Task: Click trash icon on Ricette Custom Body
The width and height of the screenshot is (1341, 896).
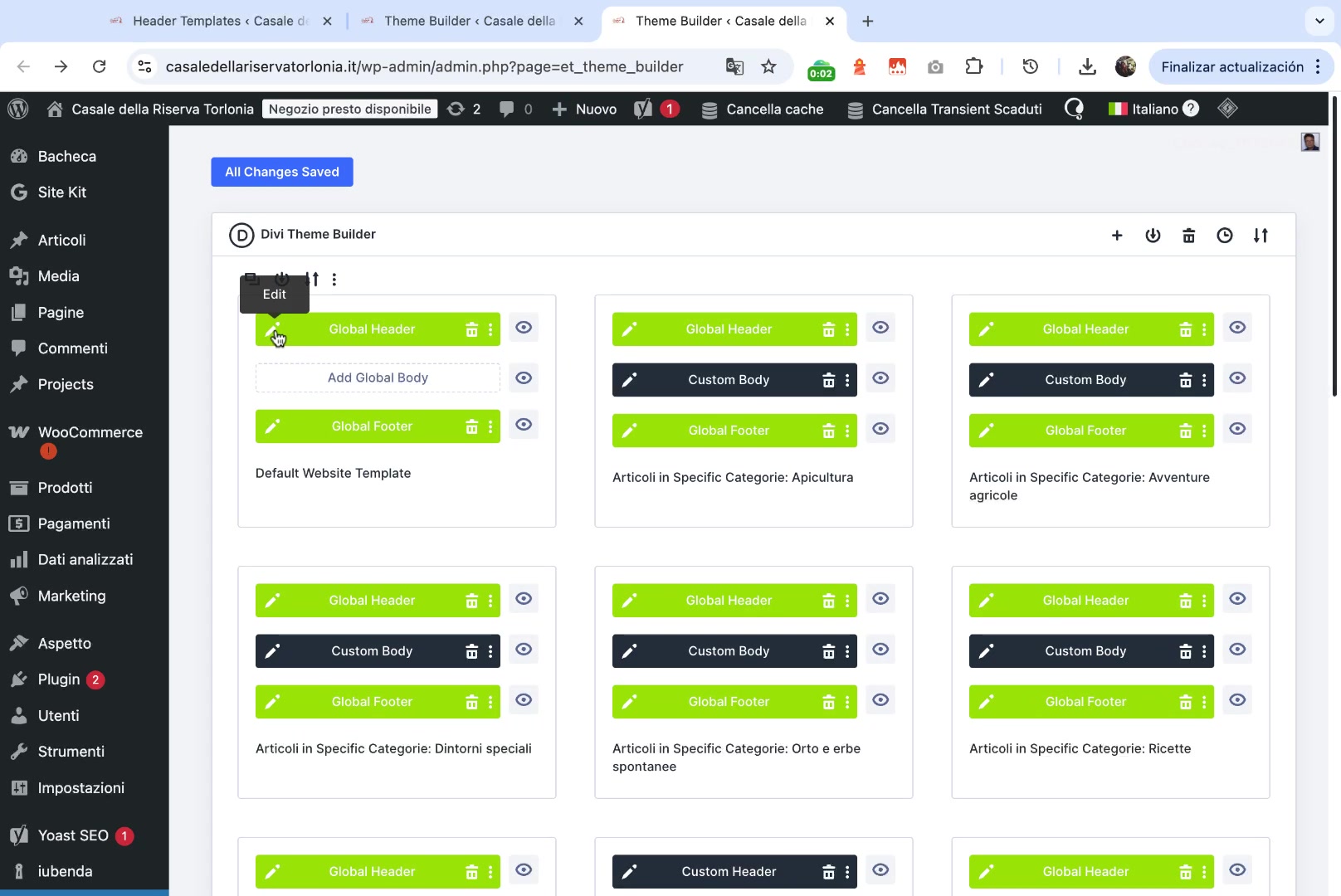Action: click(1185, 651)
